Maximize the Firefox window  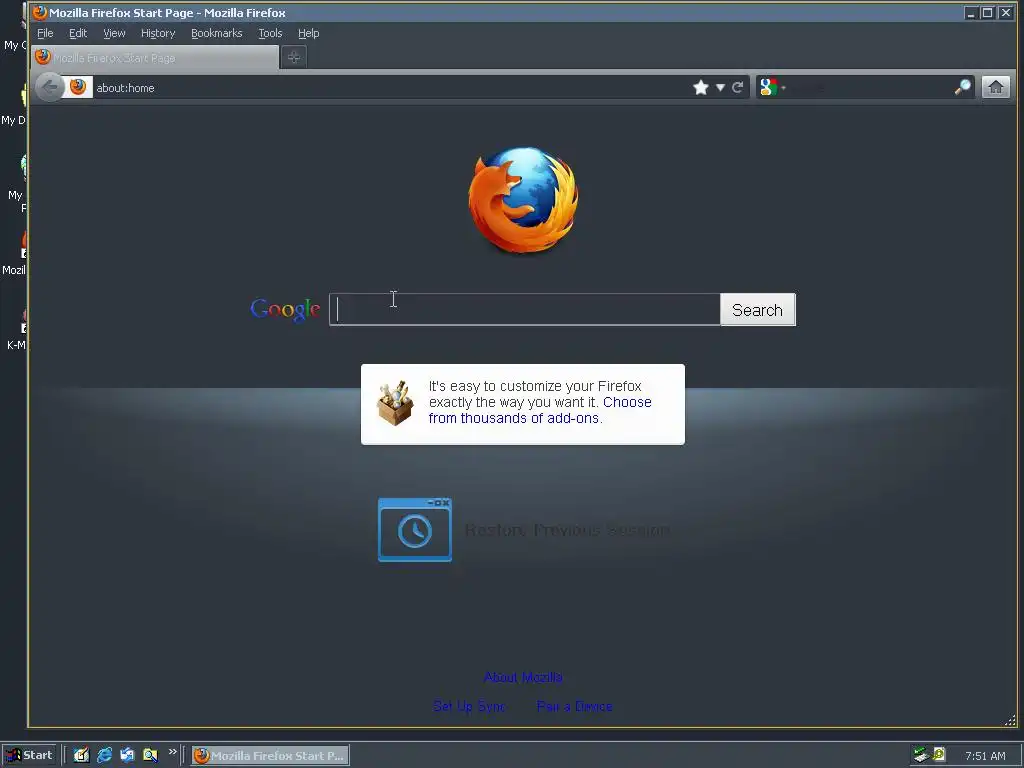point(987,12)
